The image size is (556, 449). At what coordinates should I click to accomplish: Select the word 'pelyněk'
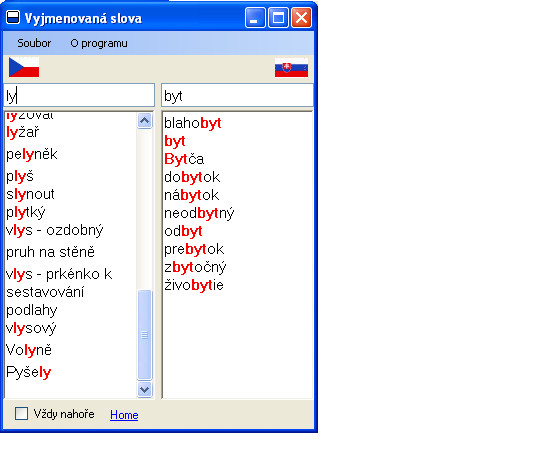(32, 154)
